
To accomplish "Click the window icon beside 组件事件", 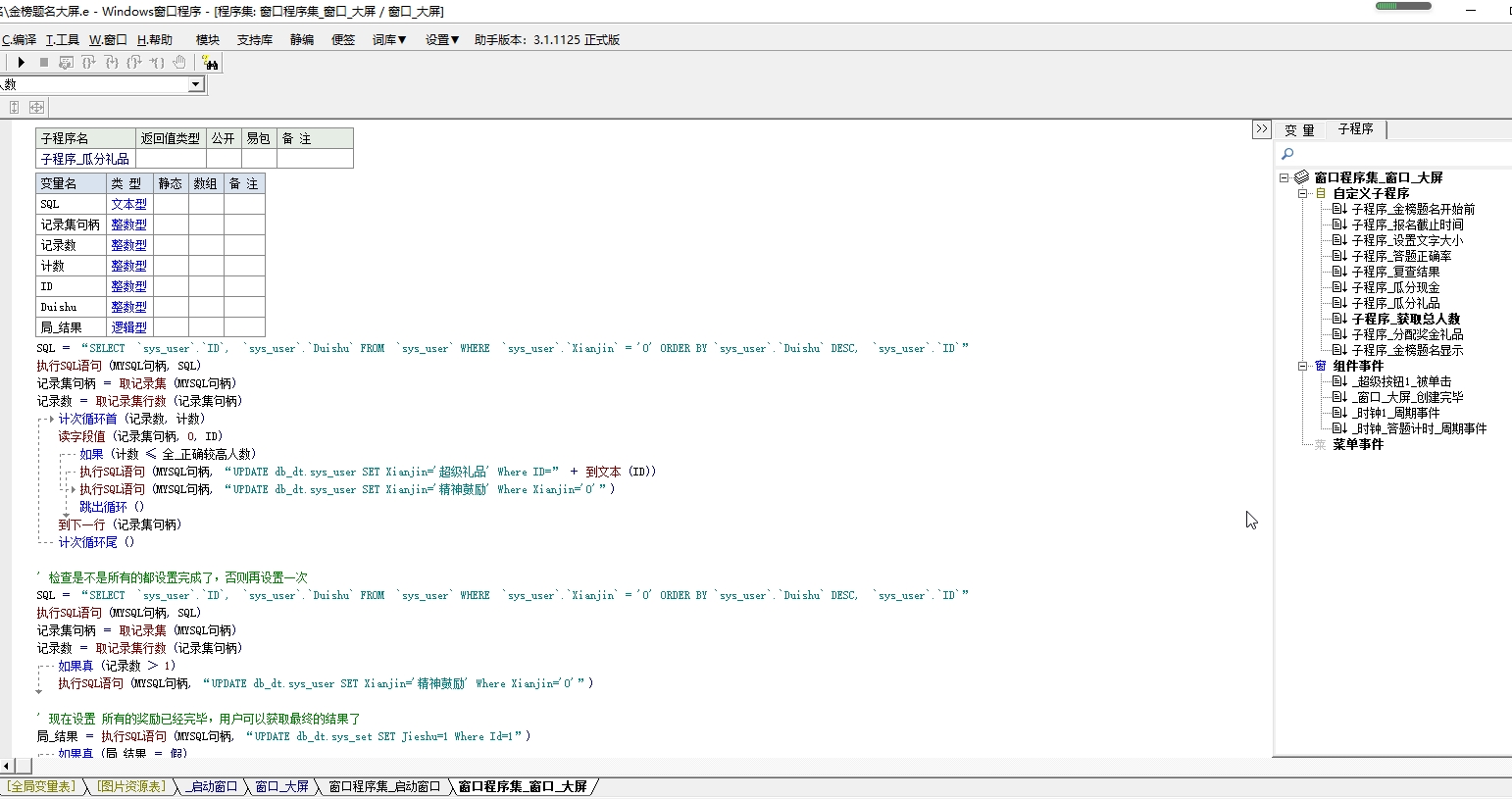I will click(1321, 366).
